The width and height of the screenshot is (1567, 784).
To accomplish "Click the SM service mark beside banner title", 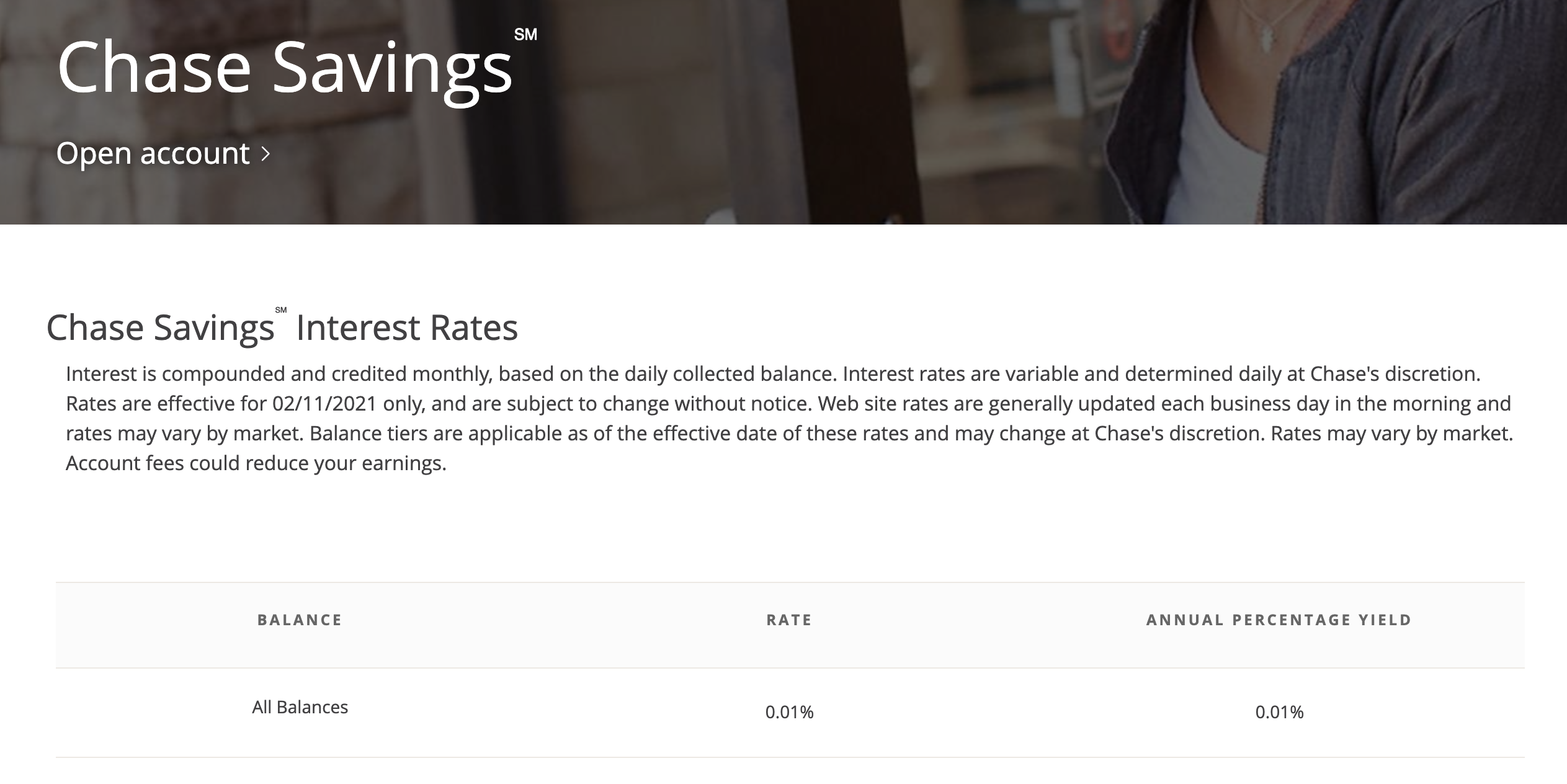I will 525,35.
